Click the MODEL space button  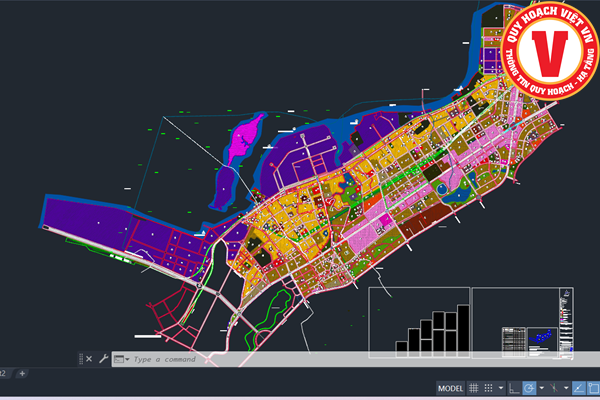[x=451, y=388]
